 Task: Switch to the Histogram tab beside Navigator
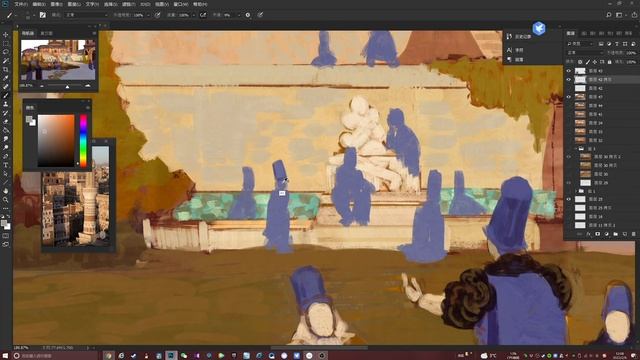coord(46,33)
